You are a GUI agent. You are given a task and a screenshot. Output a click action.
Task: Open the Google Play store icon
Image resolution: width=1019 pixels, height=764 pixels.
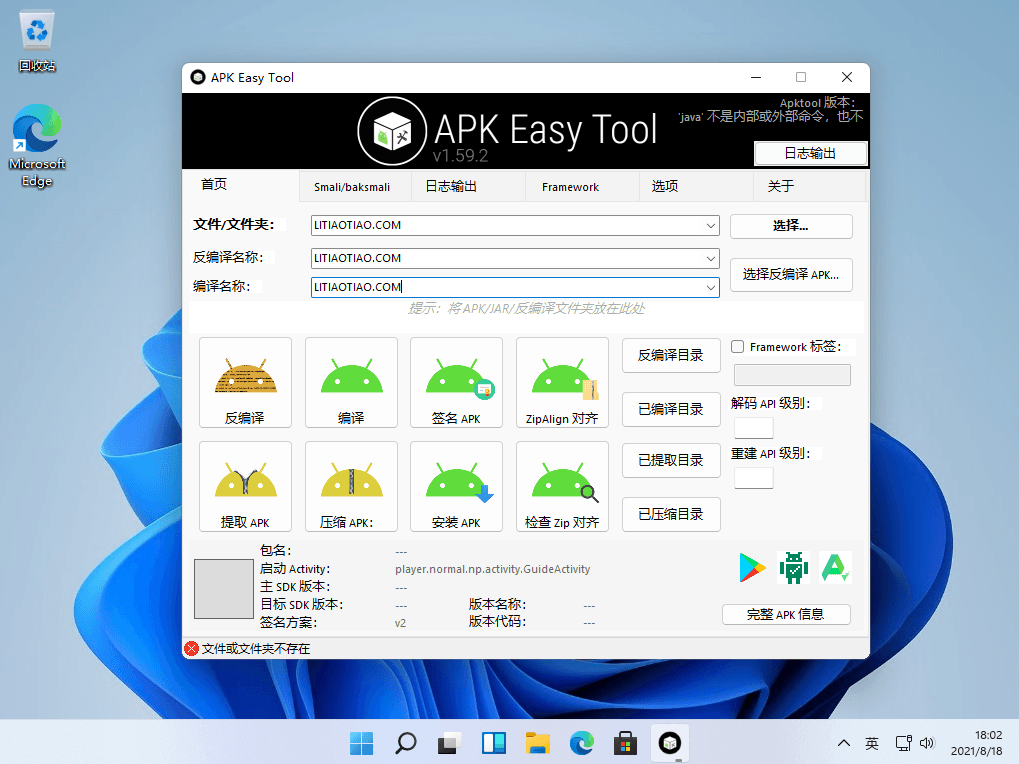click(x=752, y=568)
